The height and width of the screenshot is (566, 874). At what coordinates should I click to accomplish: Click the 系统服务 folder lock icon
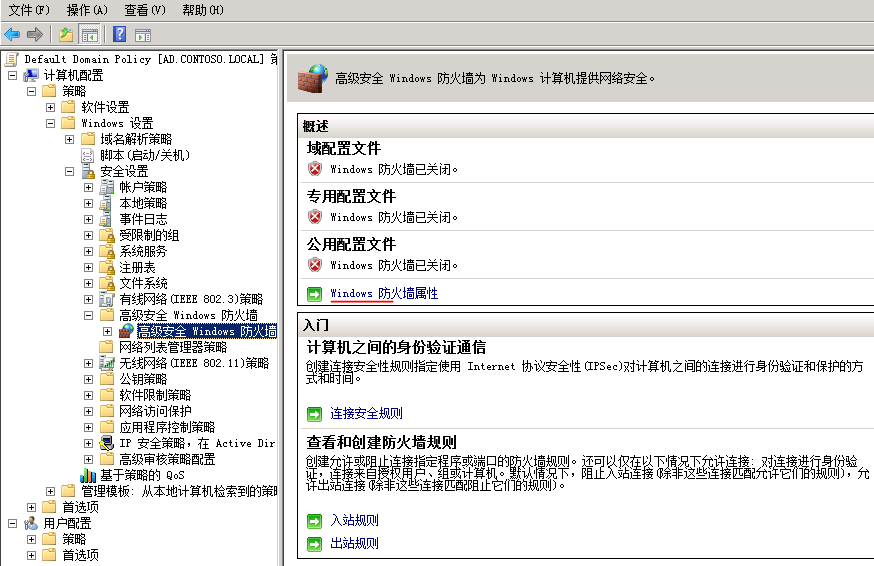pyautogui.click(x=106, y=251)
